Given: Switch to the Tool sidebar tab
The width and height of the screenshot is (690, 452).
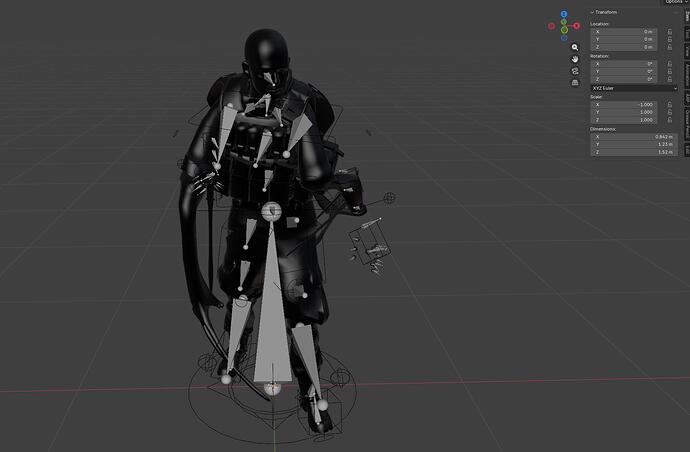Looking at the screenshot, I should [x=686, y=34].
